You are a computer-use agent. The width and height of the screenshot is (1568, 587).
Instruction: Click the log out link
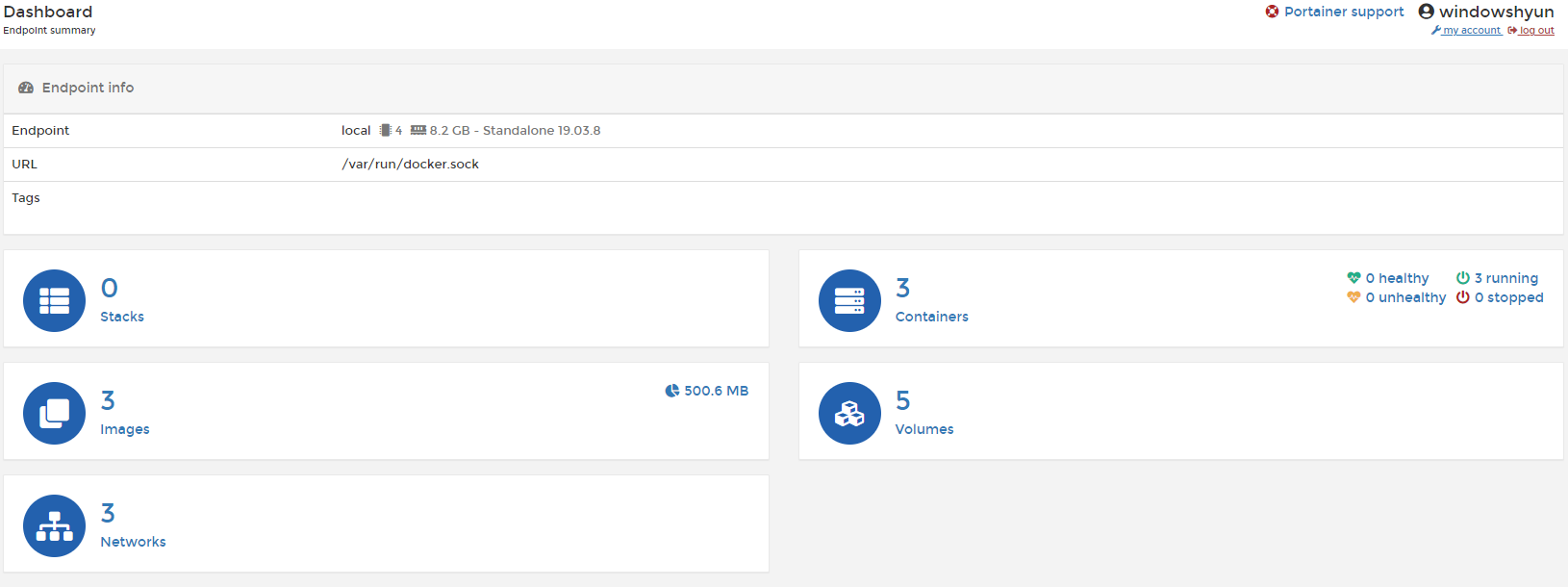pos(1536,31)
